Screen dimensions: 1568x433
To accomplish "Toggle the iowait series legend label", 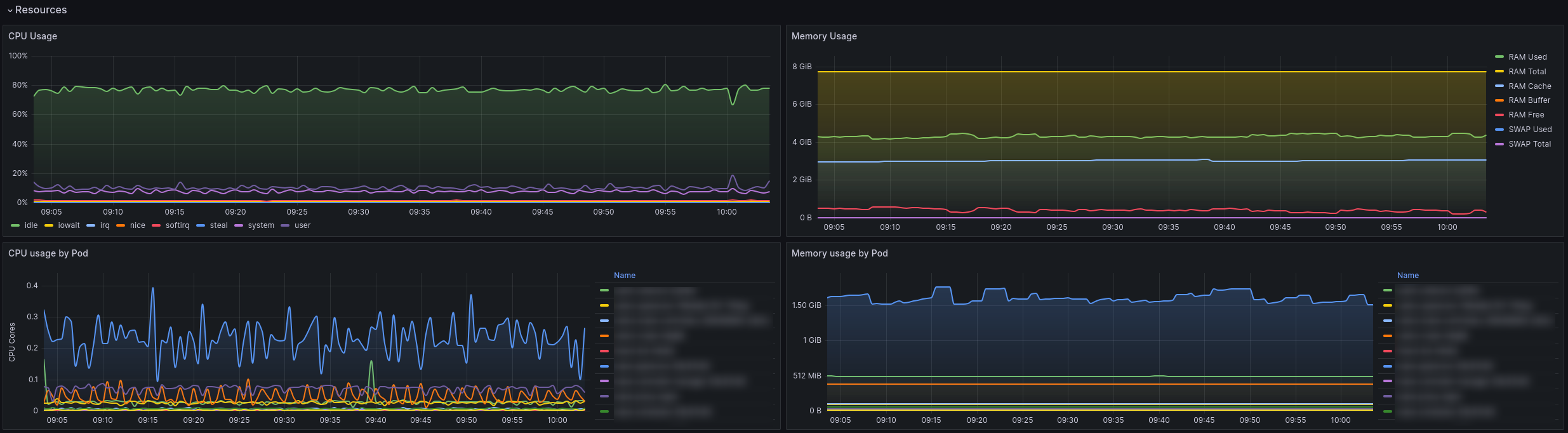I will [x=69, y=225].
